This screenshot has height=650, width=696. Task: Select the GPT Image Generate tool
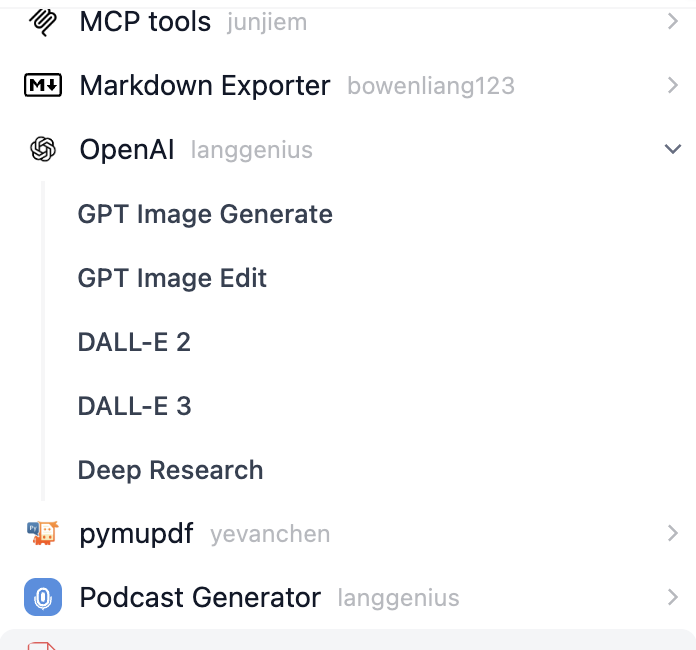(x=205, y=214)
